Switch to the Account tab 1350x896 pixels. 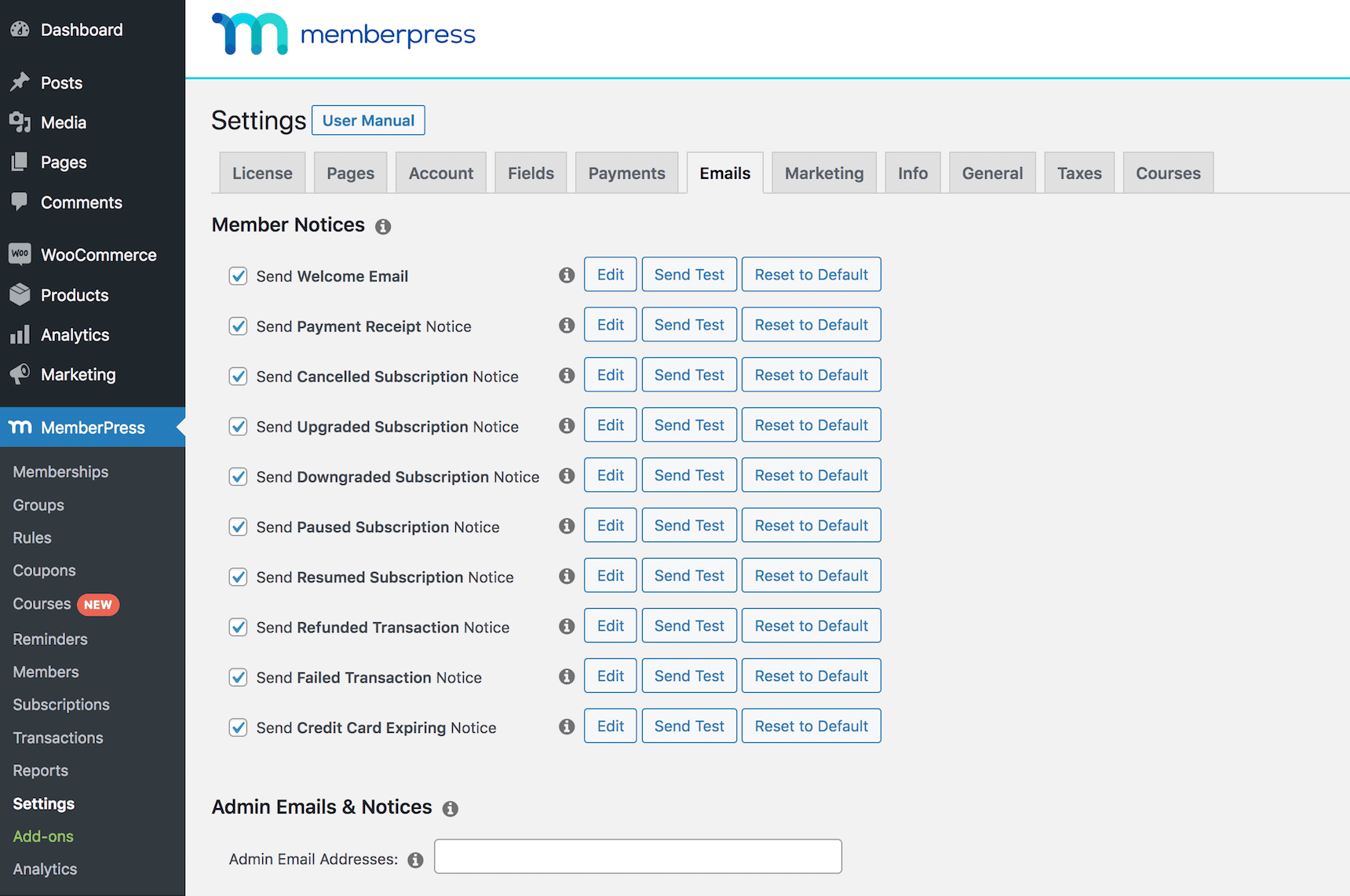coord(441,173)
